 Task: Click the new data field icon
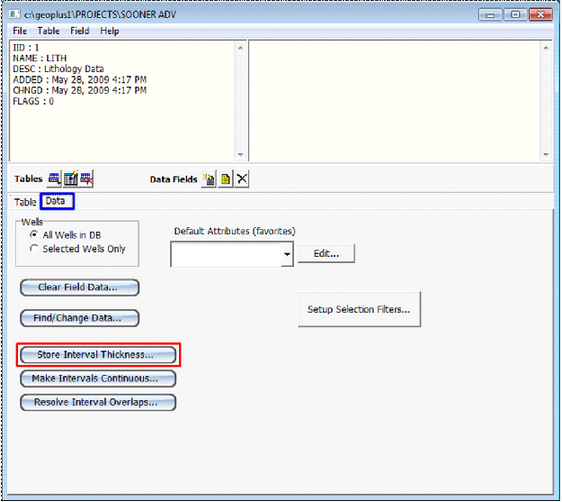(x=209, y=179)
